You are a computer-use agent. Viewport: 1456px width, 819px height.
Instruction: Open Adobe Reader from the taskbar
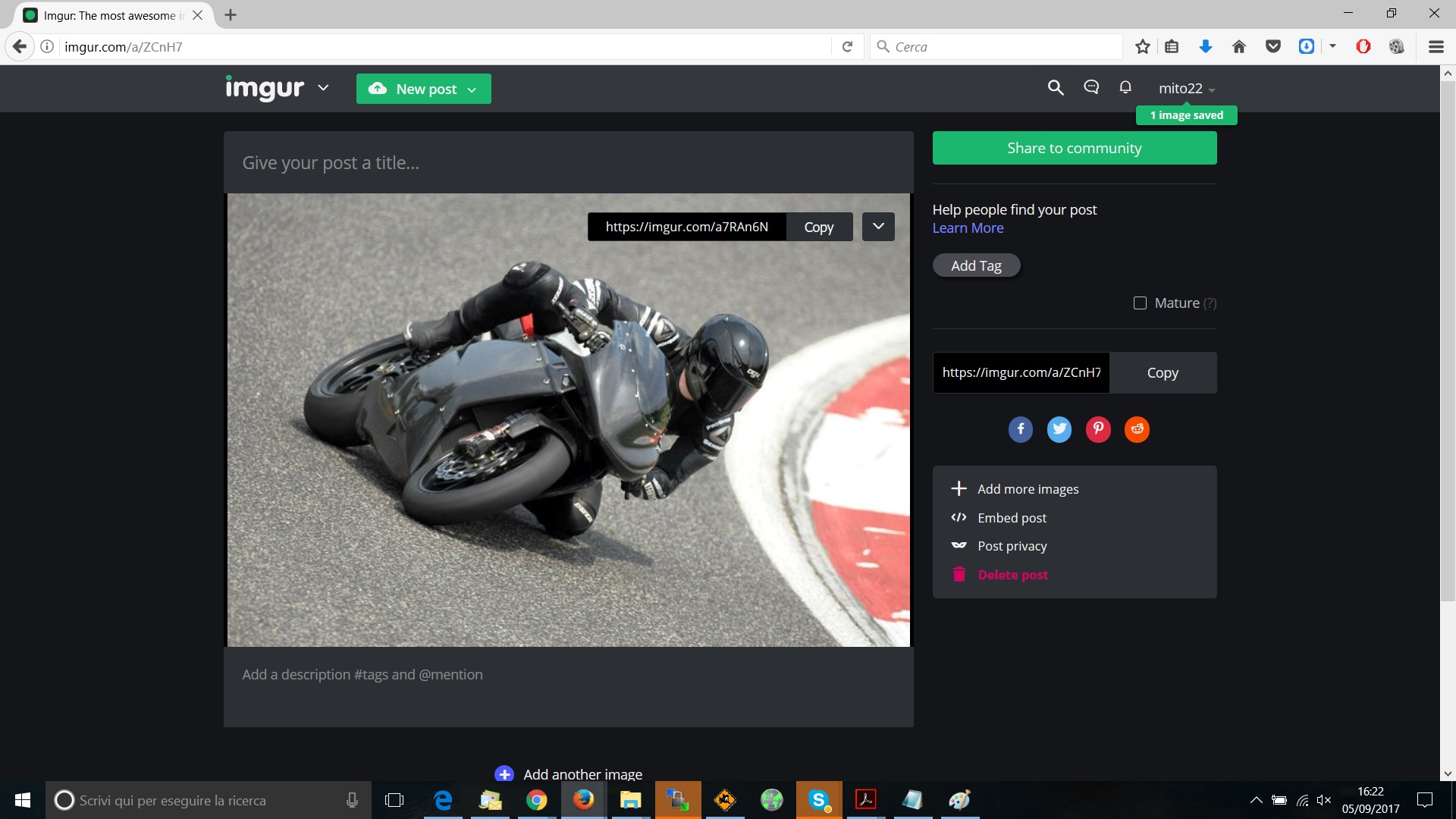pos(866,800)
